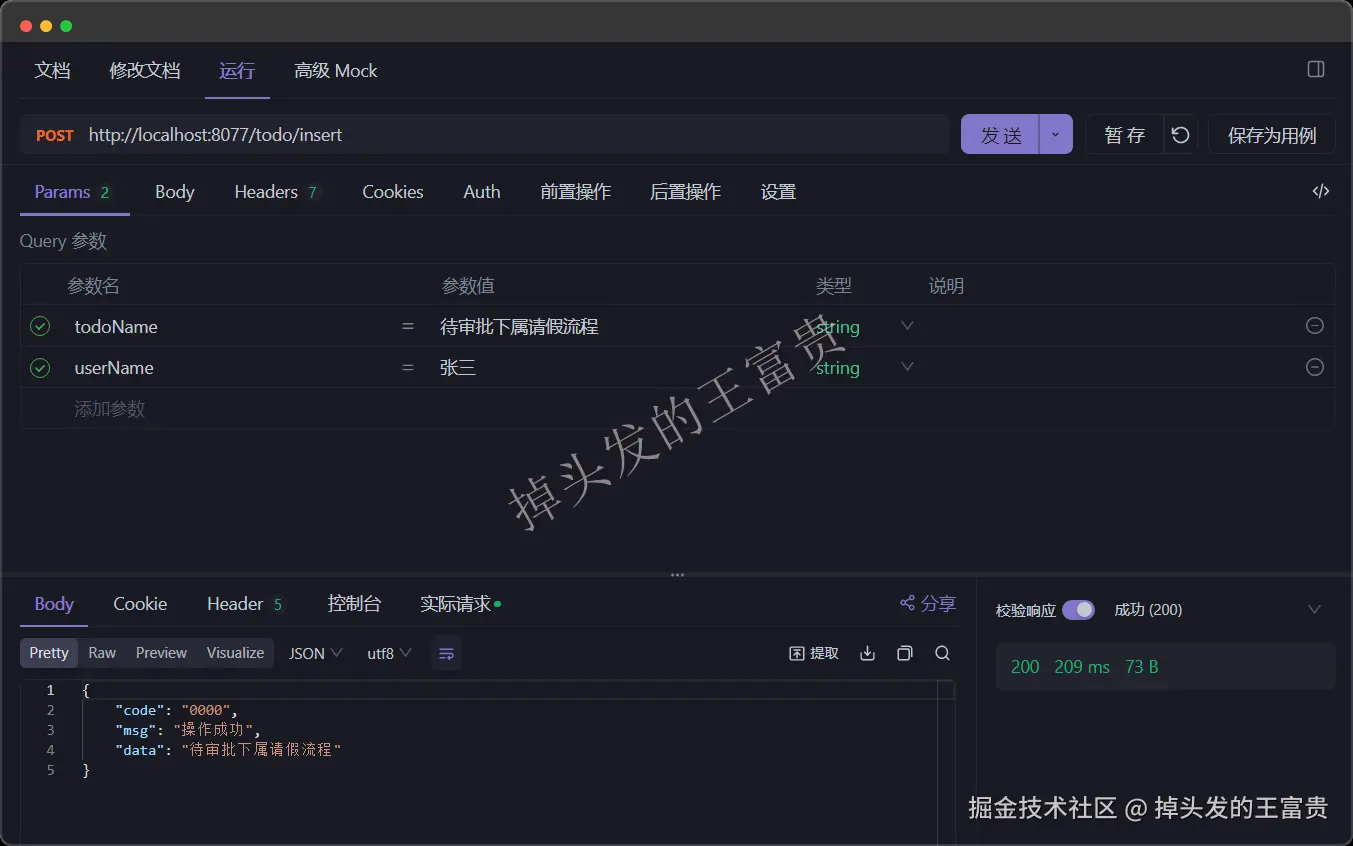
Task: Open the 设置 tab
Action: point(779,192)
